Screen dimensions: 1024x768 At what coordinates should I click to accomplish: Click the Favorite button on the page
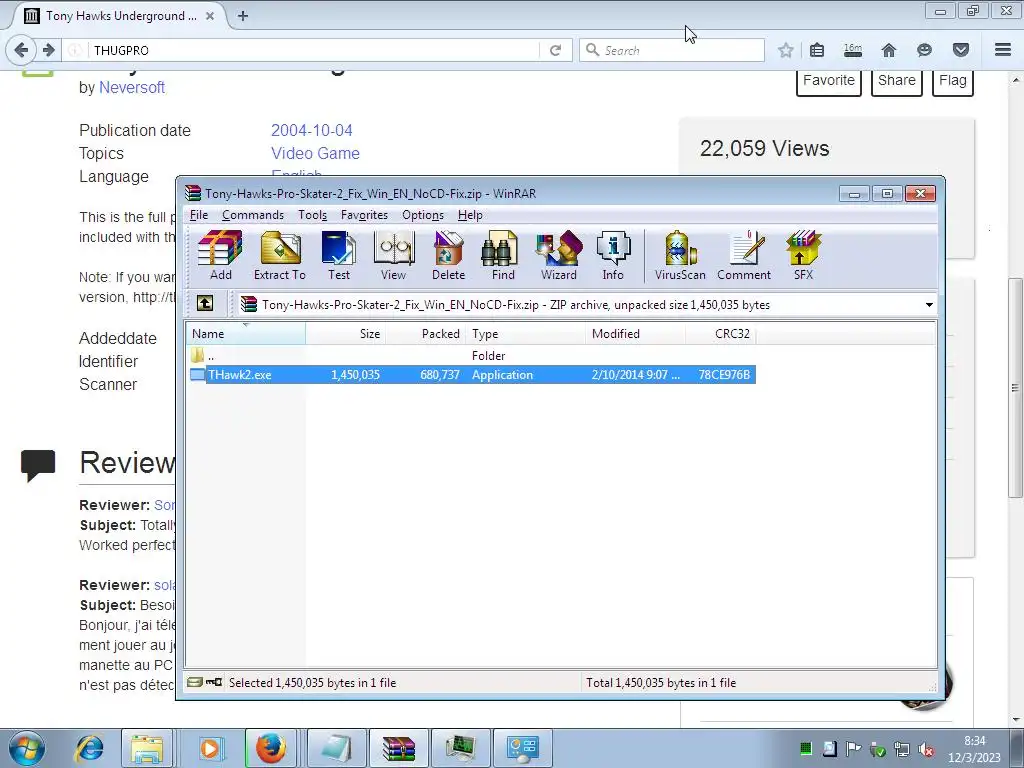click(x=829, y=82)
